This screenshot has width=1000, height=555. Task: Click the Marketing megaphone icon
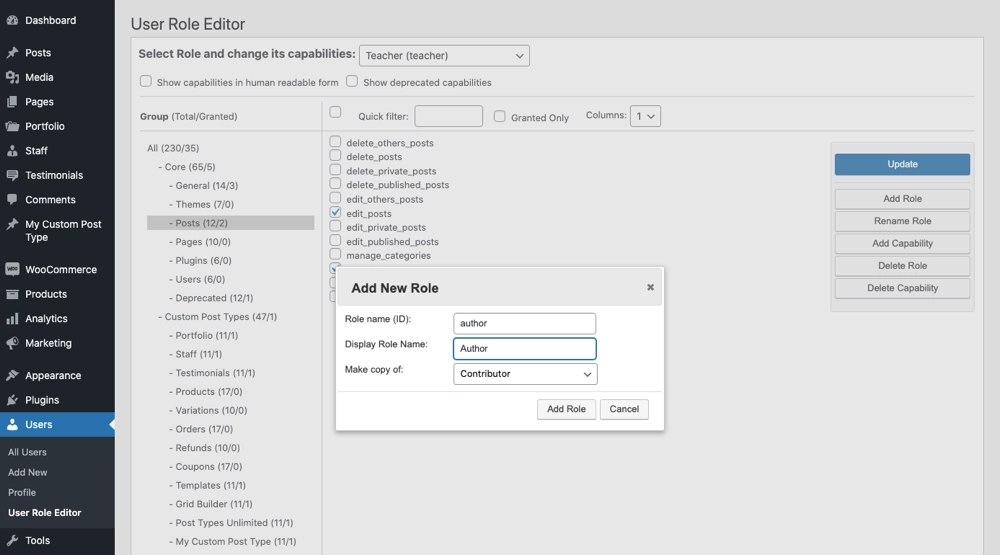pyautogui.click(x=12, y=343)
